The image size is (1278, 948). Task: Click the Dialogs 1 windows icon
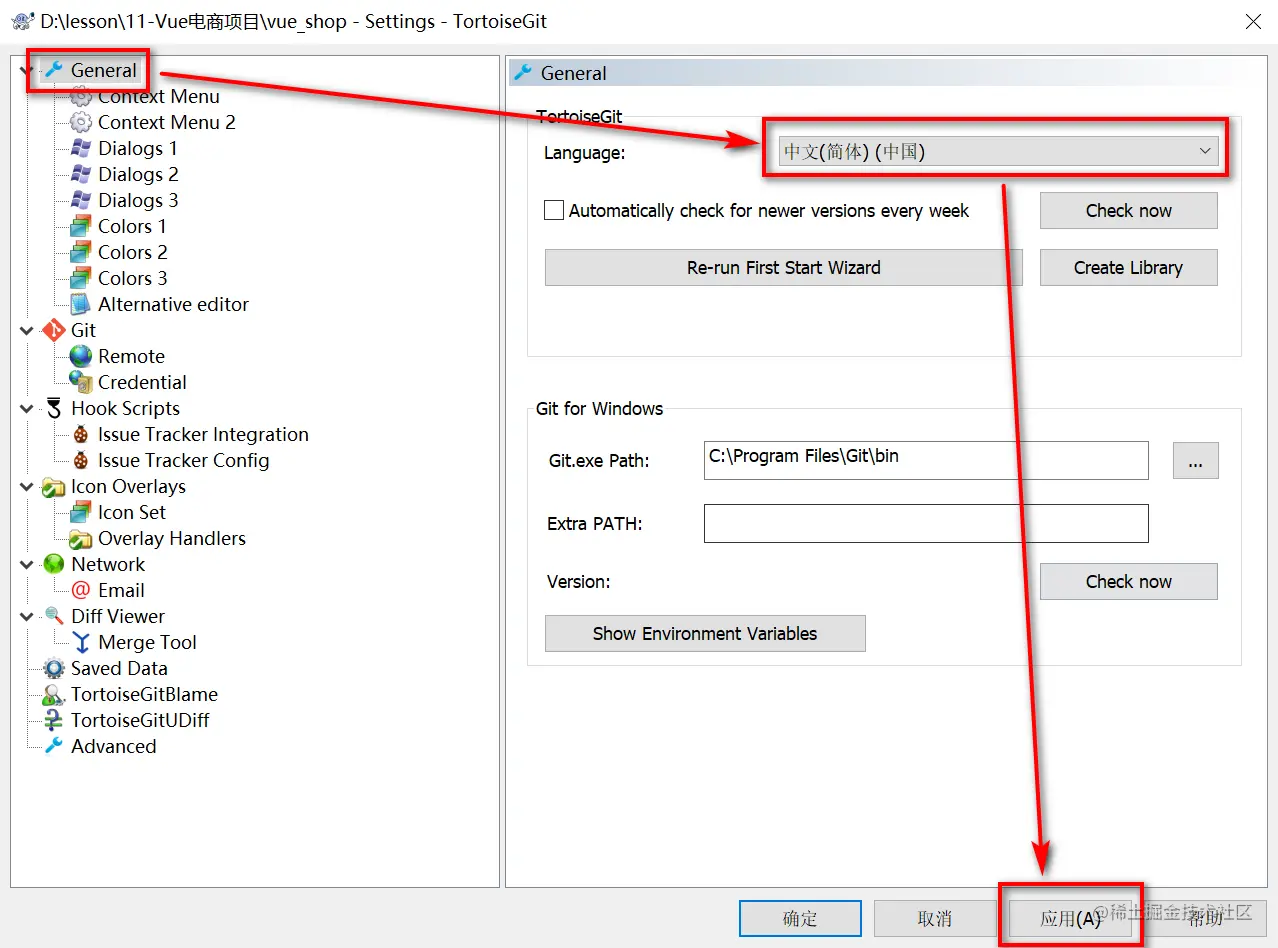(81, 148)
